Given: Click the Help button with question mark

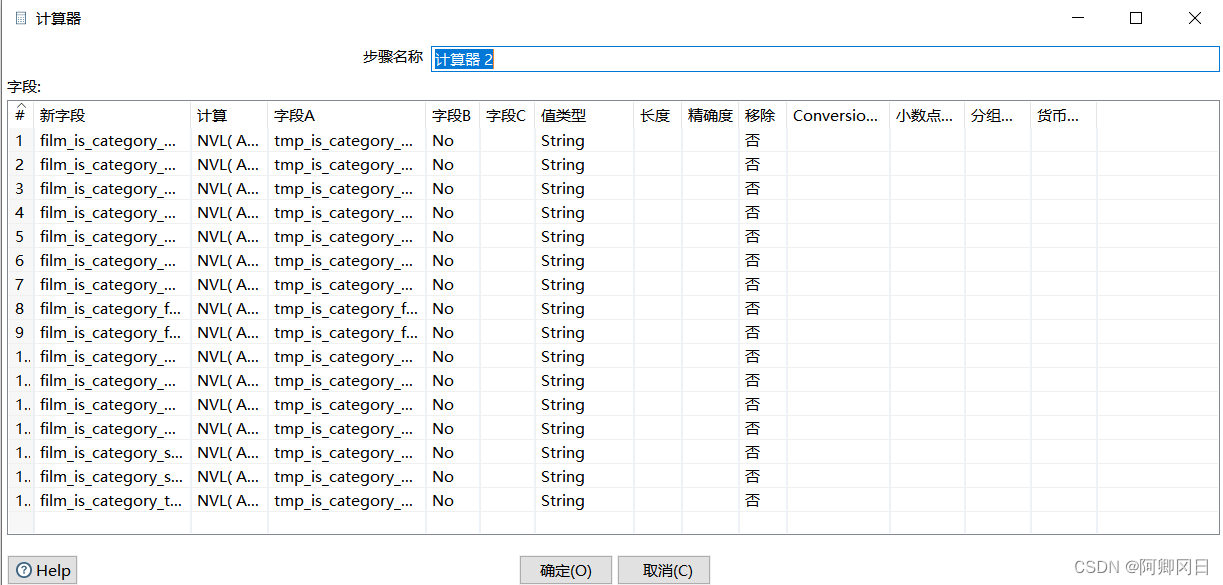Looking at the screenshot, I should (43, 570).
